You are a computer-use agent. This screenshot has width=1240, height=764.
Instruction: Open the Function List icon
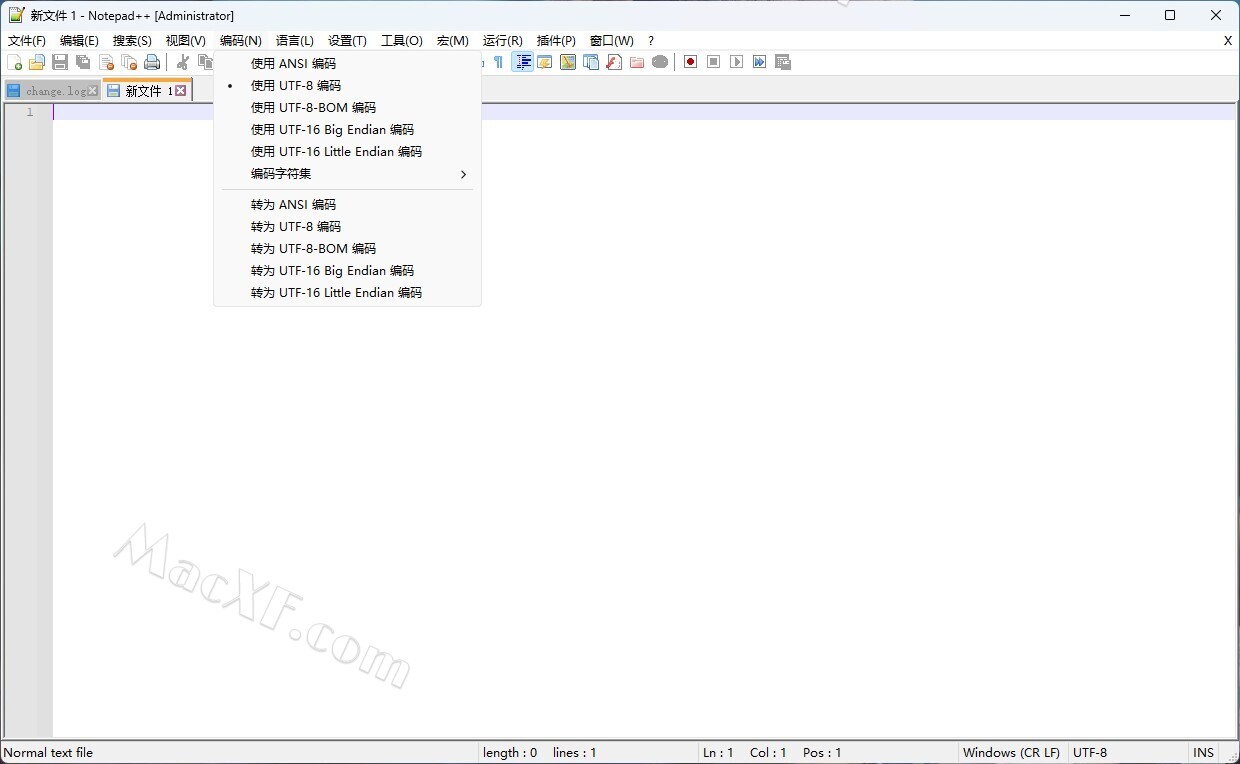click(x=614, y=62)
